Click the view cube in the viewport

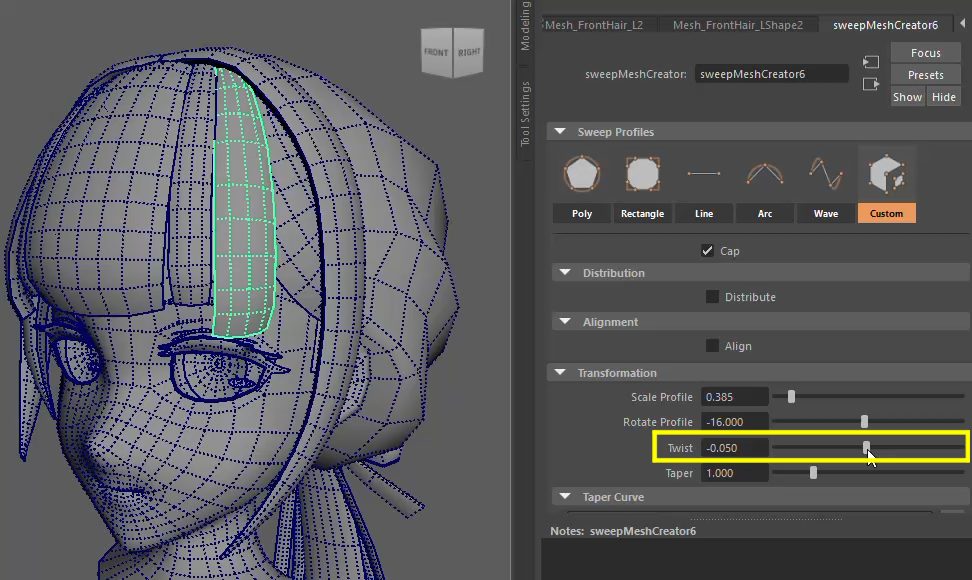pos(452,53)
